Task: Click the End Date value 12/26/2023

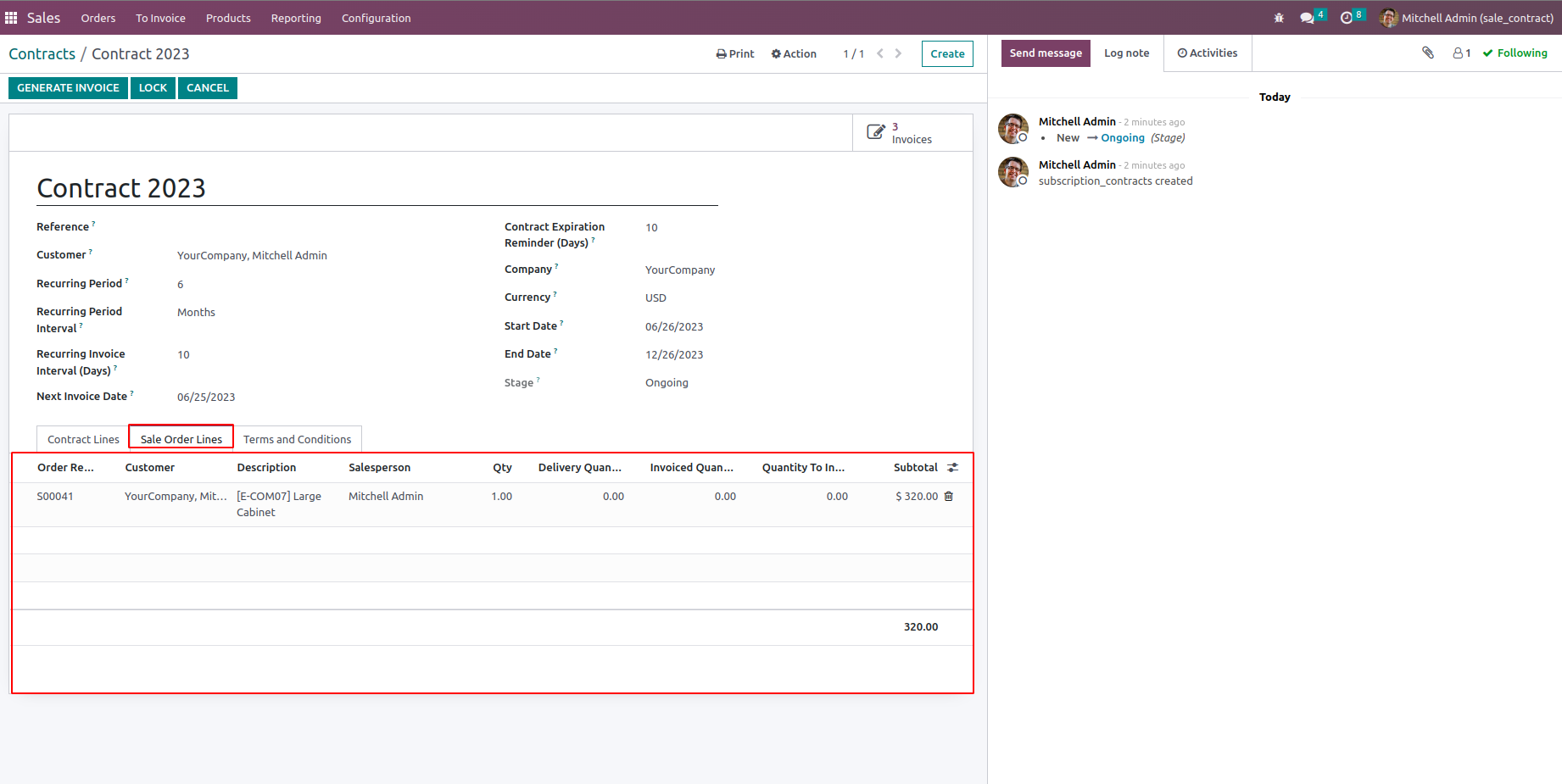Action: pyautogui.click(x=674, y=355)
